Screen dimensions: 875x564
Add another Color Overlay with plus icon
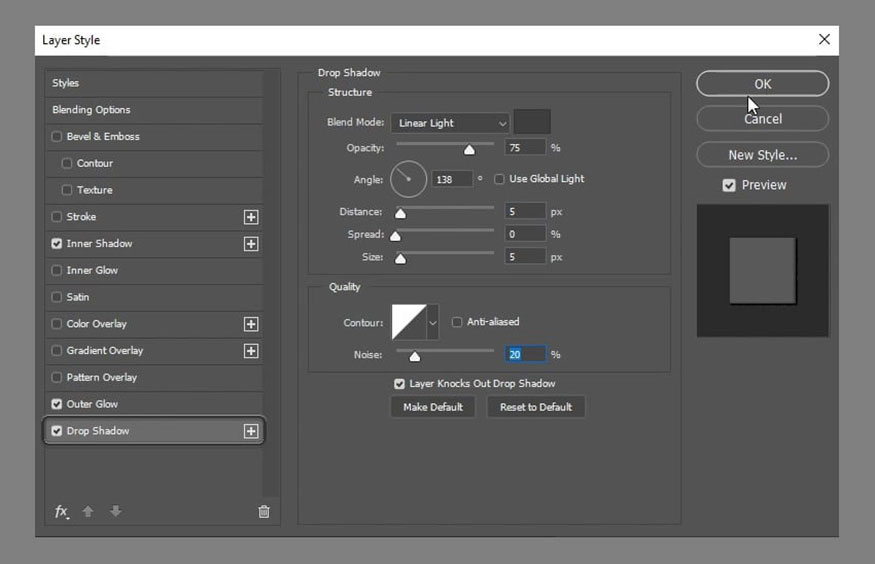[x=251, y=324]
